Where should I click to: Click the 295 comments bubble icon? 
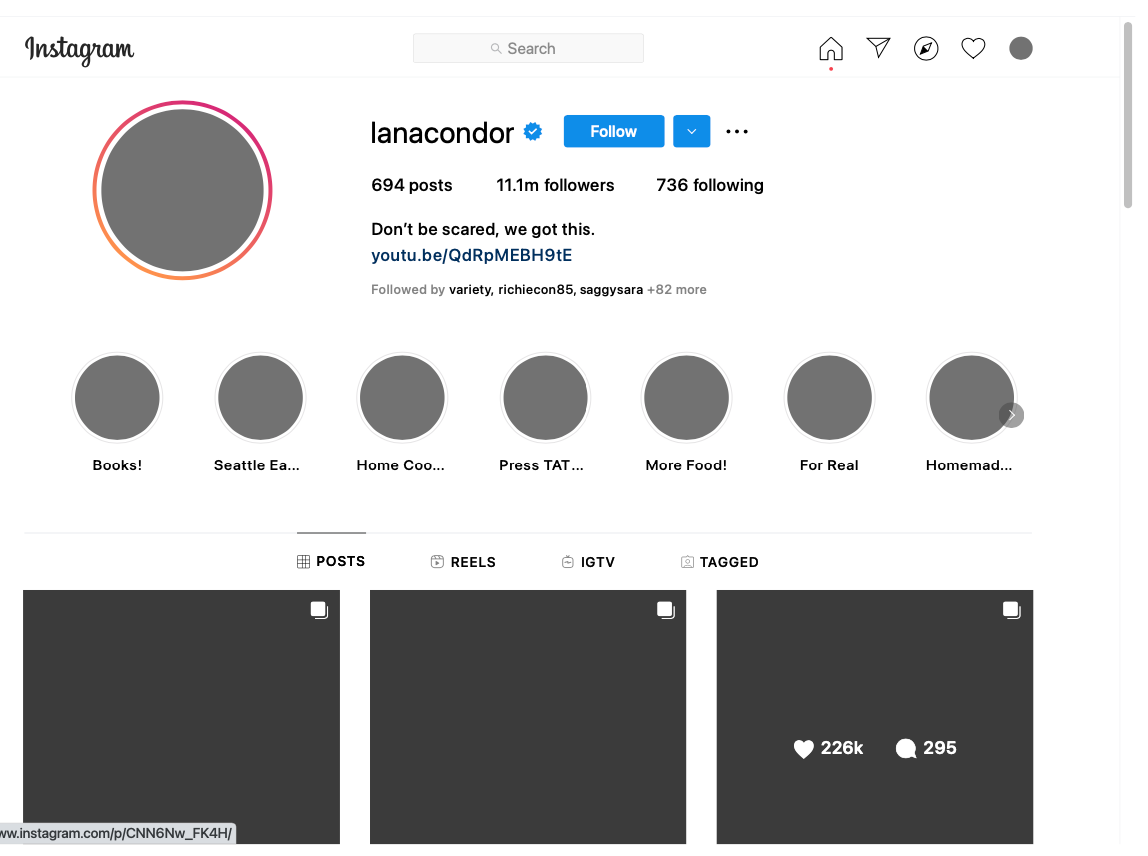click(906, 748)
